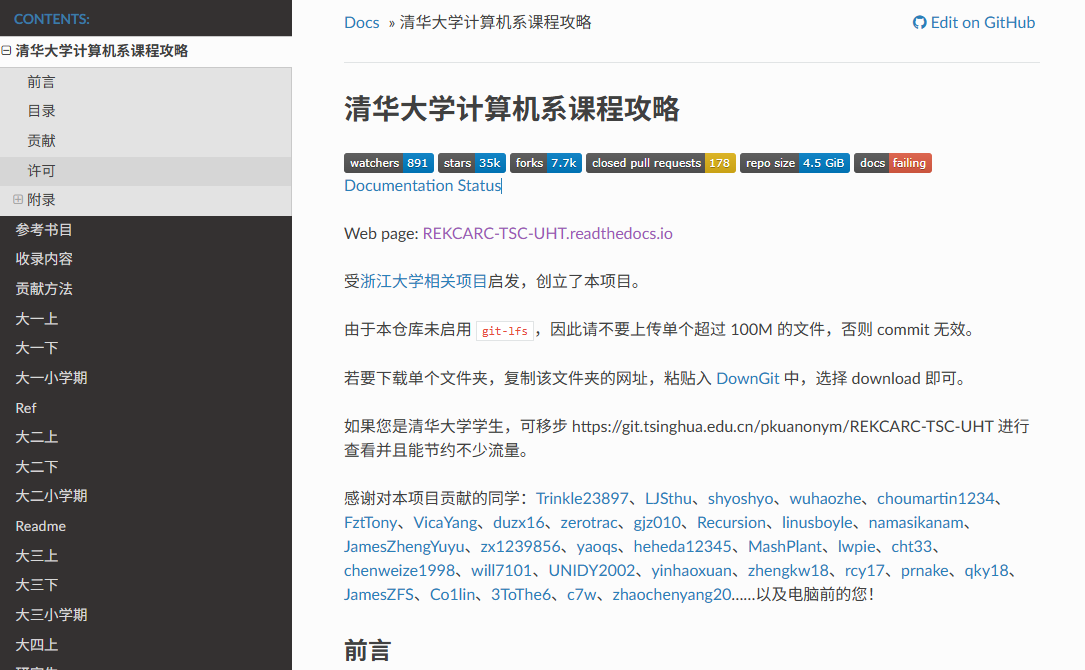The width and height of the screenshot is (1085, 670).
Task: Click the GitHub icon beside Edit on GitHub
Action: pos(919,23)
